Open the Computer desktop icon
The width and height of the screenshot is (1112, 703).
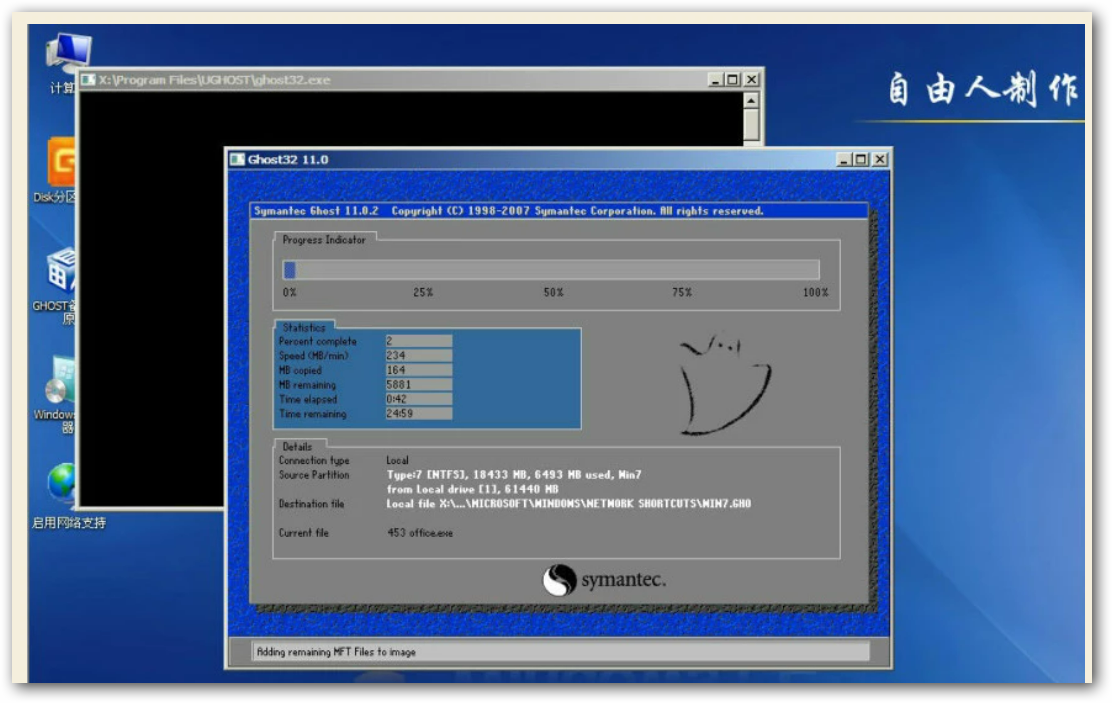tap(69, 50)
